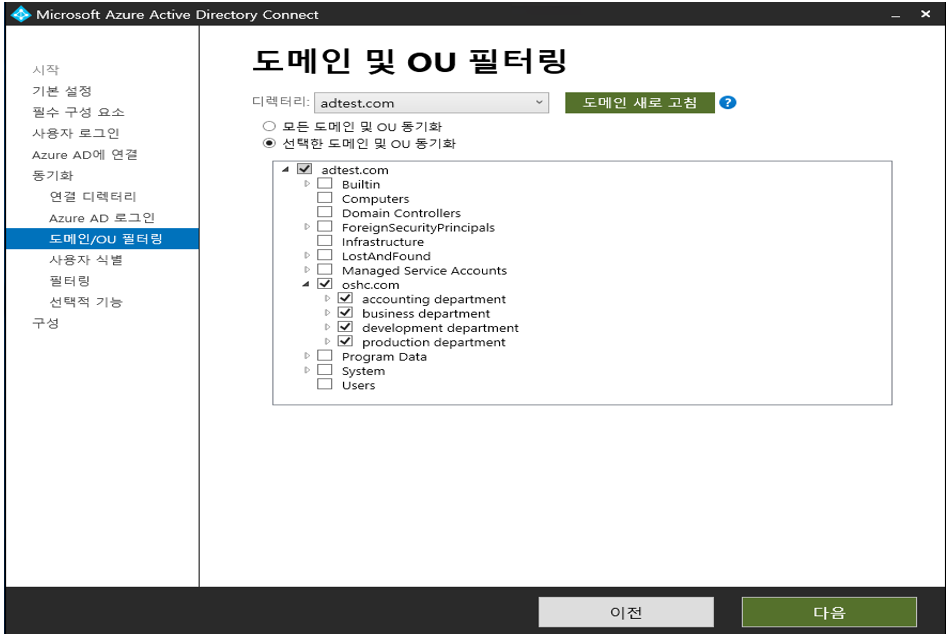Select the oshc.com tree label
Screen dimensions: 946x637
[x=370, y=285]
